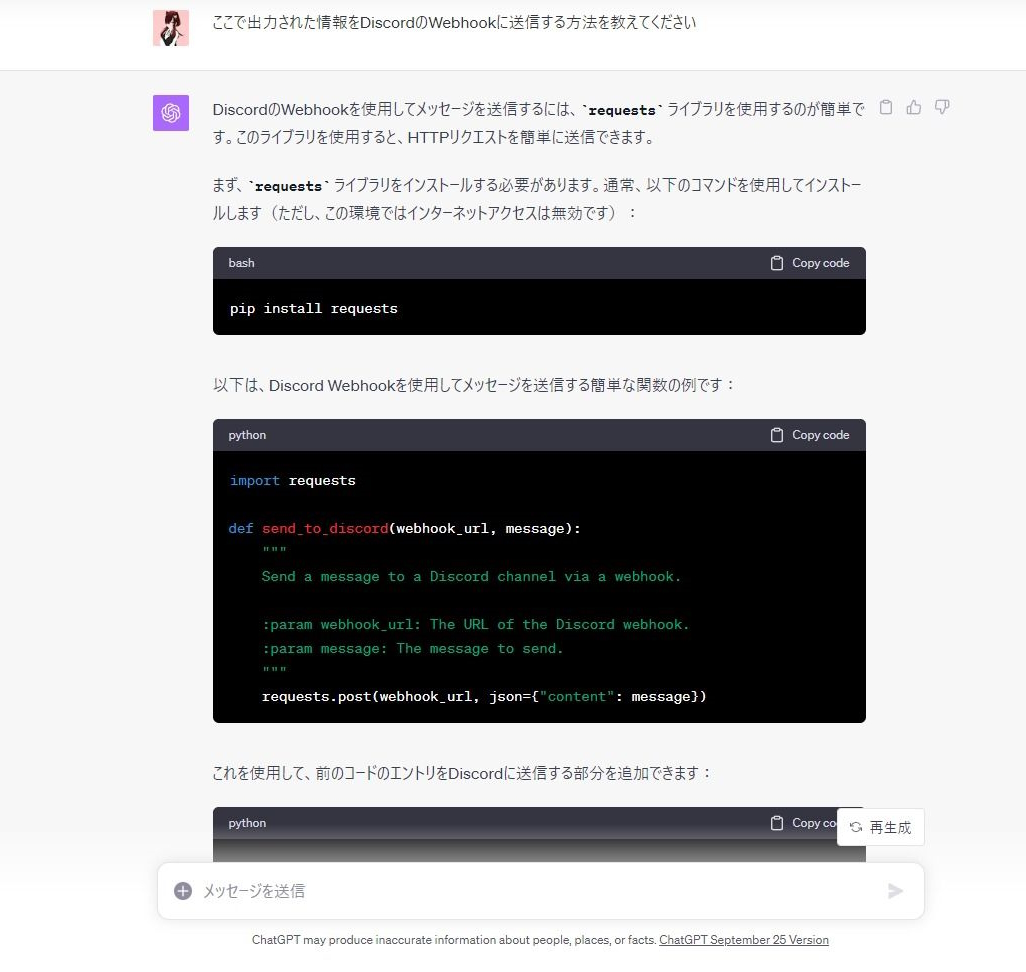Click the clipboard icon on the bash code block
The width and height of the screenshot is (1026, 972).
coord(776,262)
